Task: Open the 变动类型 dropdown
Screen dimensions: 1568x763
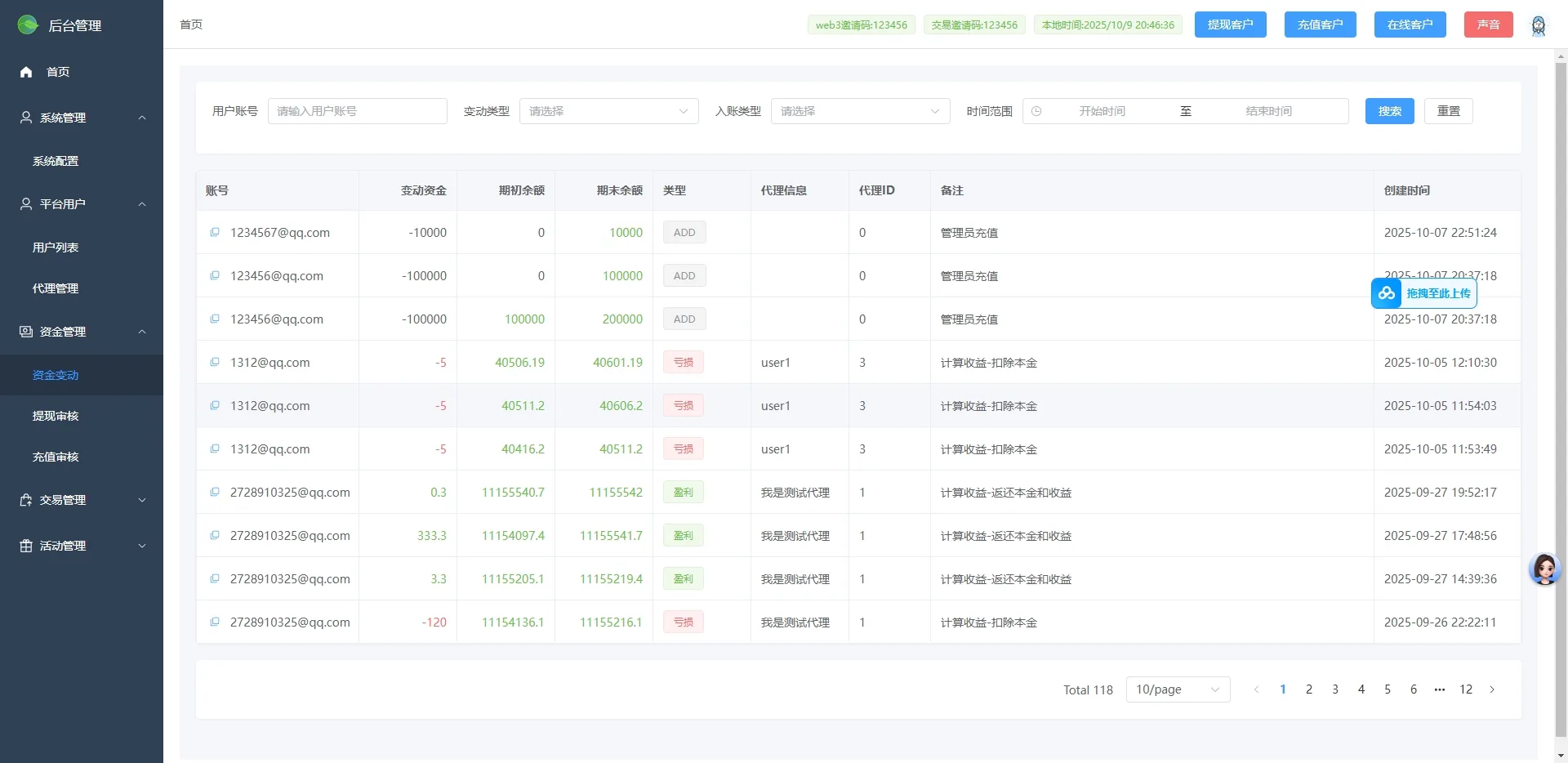Action: point(609,110)
